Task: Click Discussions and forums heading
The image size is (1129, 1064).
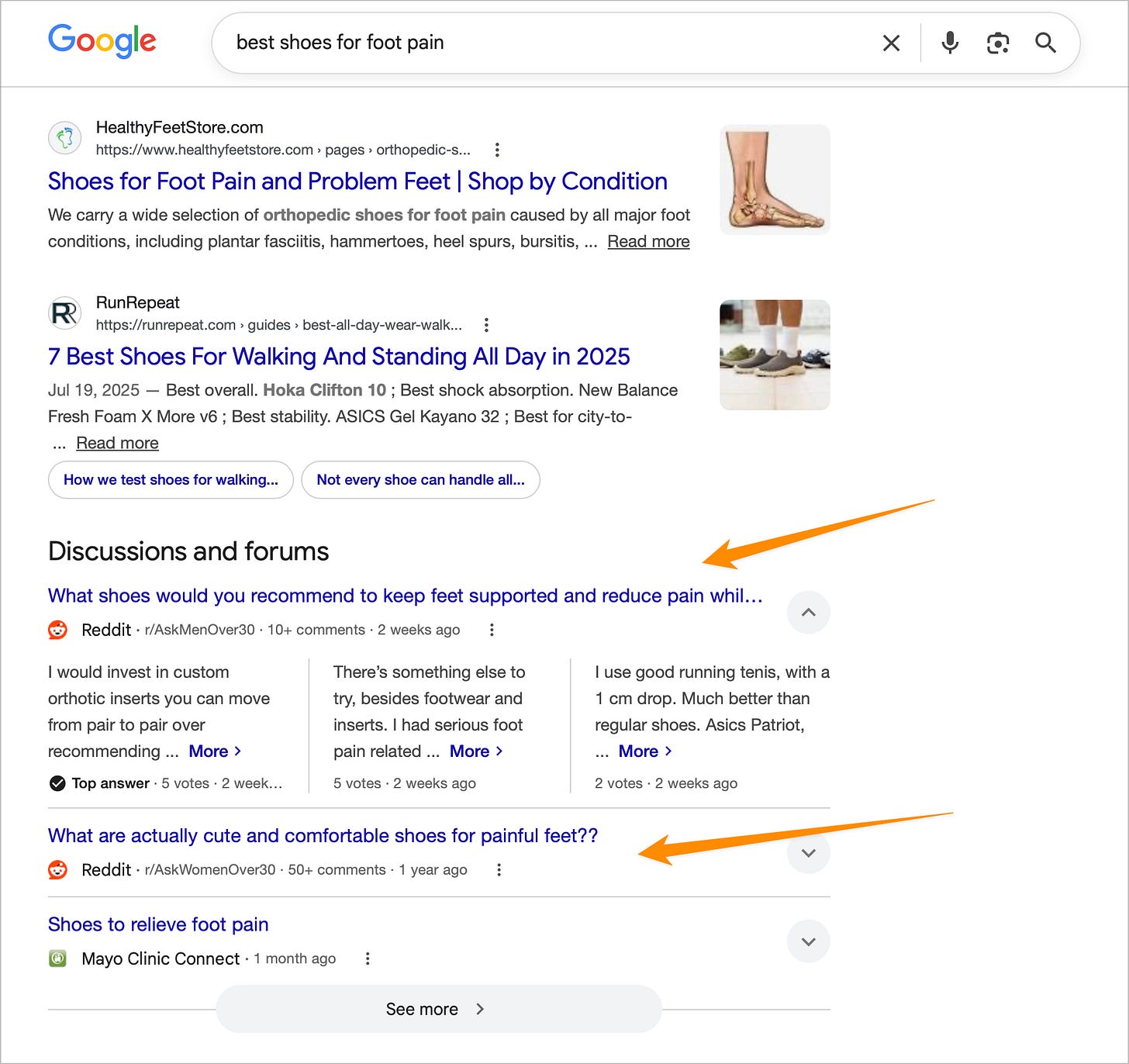Action: (188, 551)
